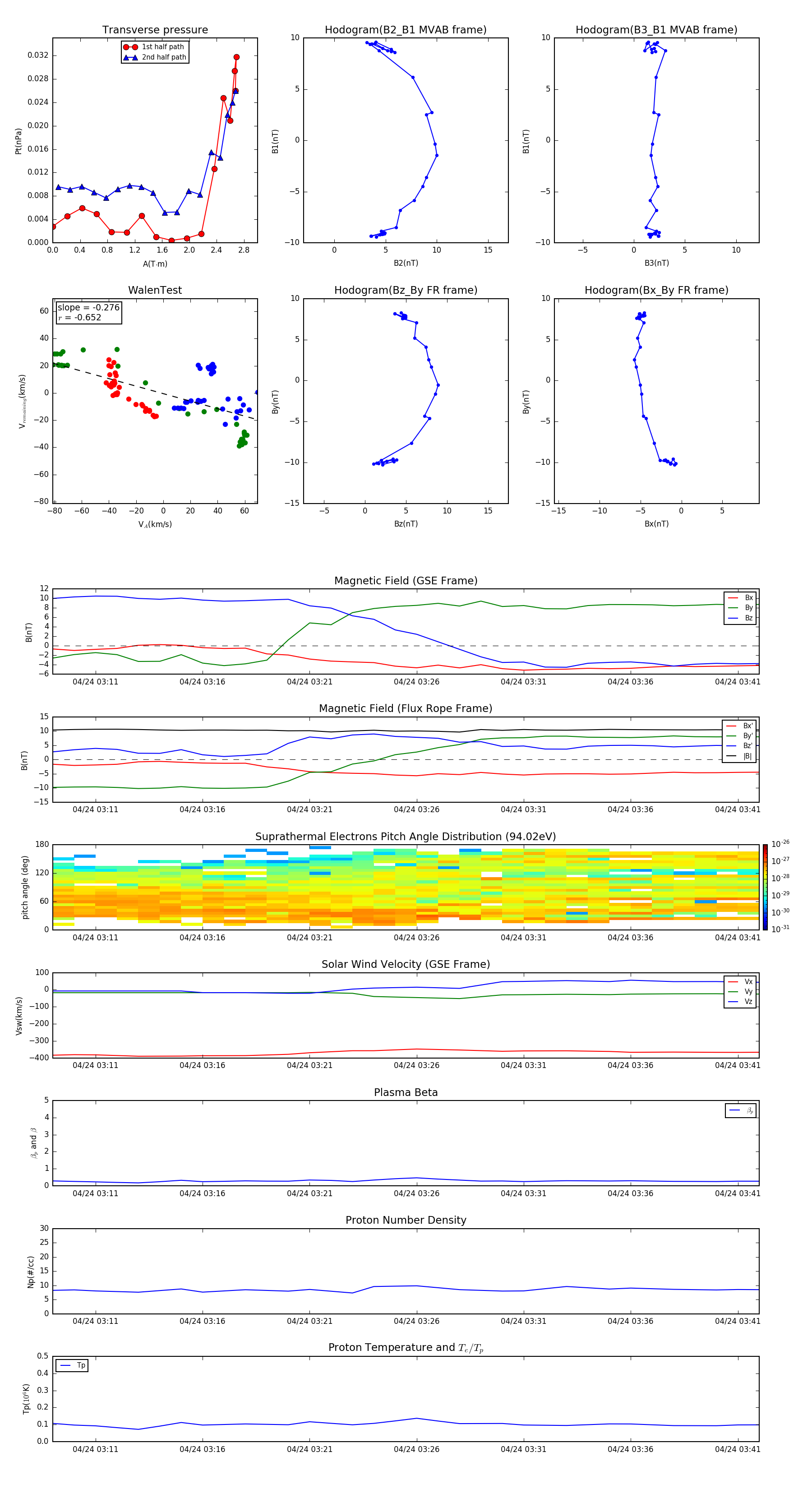
Task: Select the βp legend entry in Plasma Beta
Action: tap(741, 1110)
